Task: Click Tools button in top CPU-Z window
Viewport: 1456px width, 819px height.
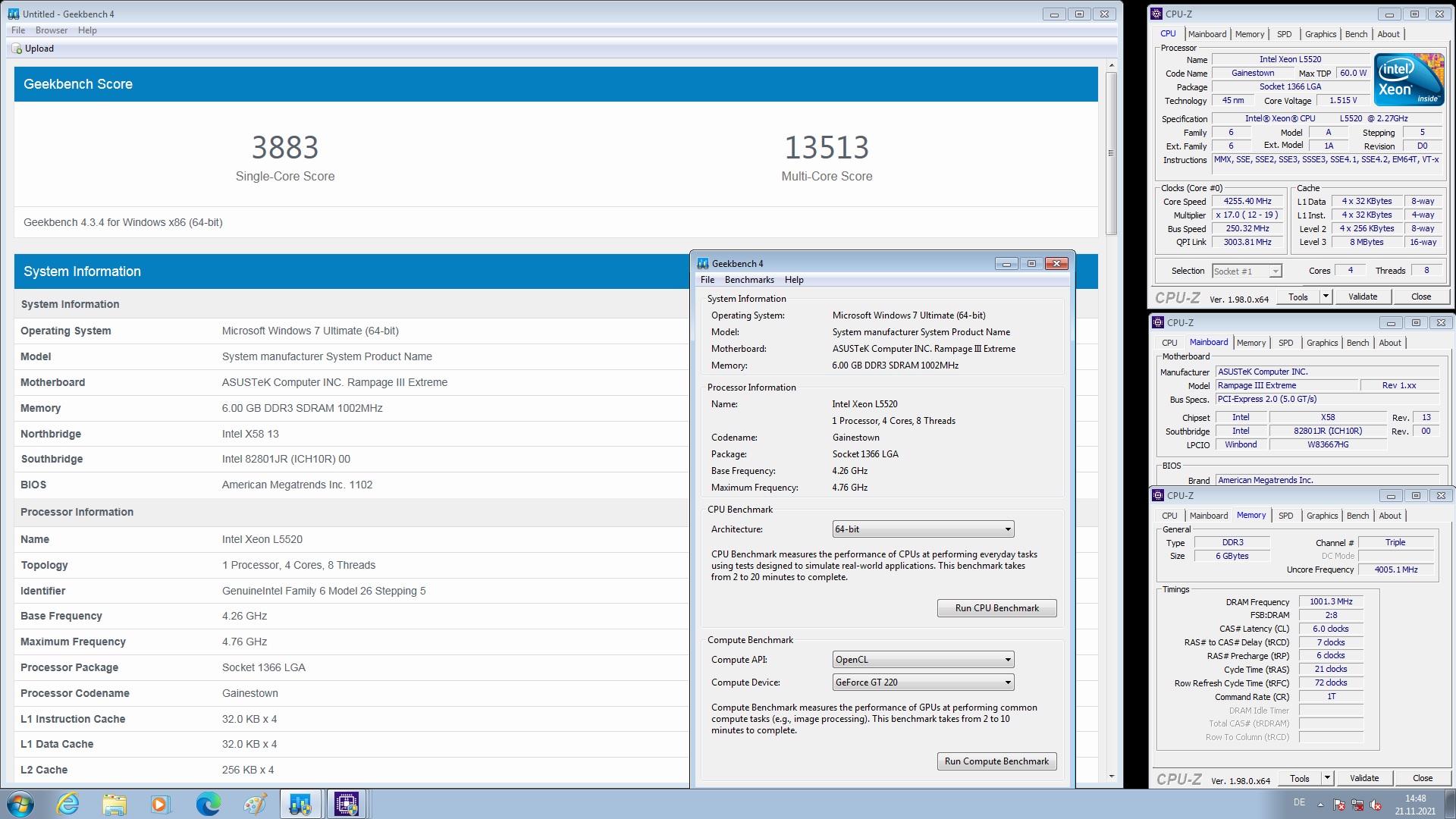Action: [1298, 297]
